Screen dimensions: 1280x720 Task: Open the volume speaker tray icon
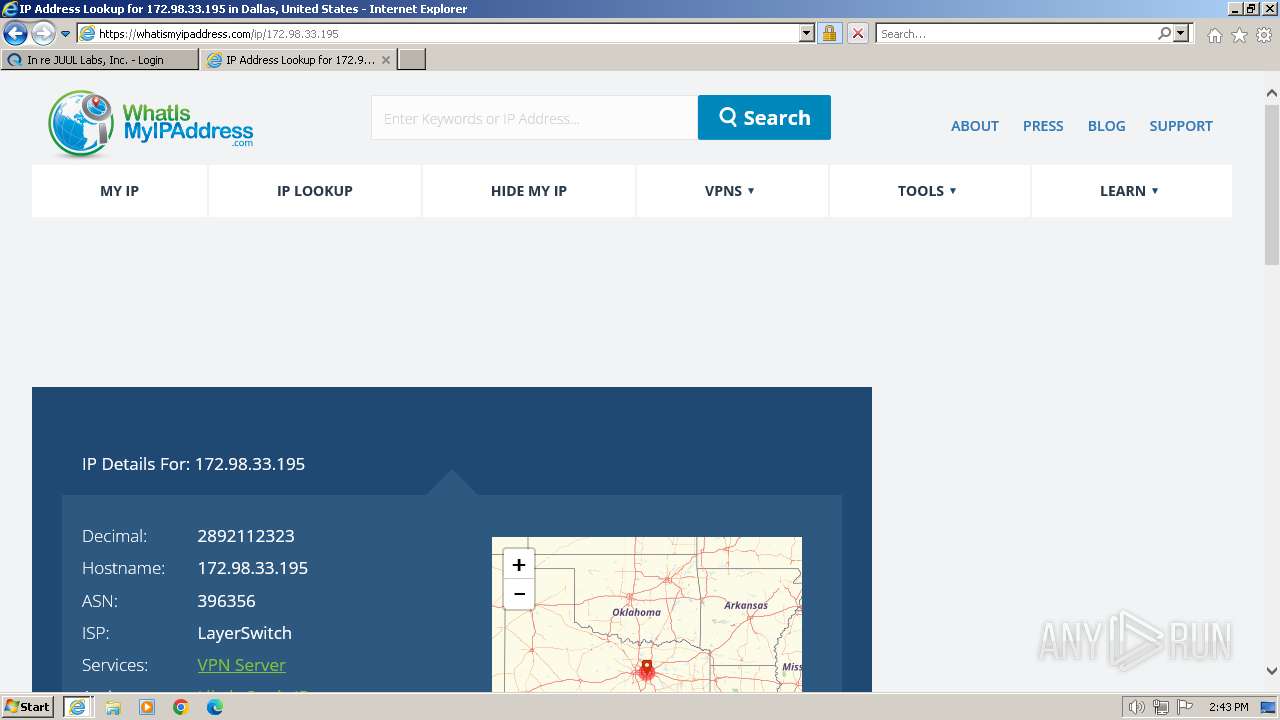click(1137, 707)
